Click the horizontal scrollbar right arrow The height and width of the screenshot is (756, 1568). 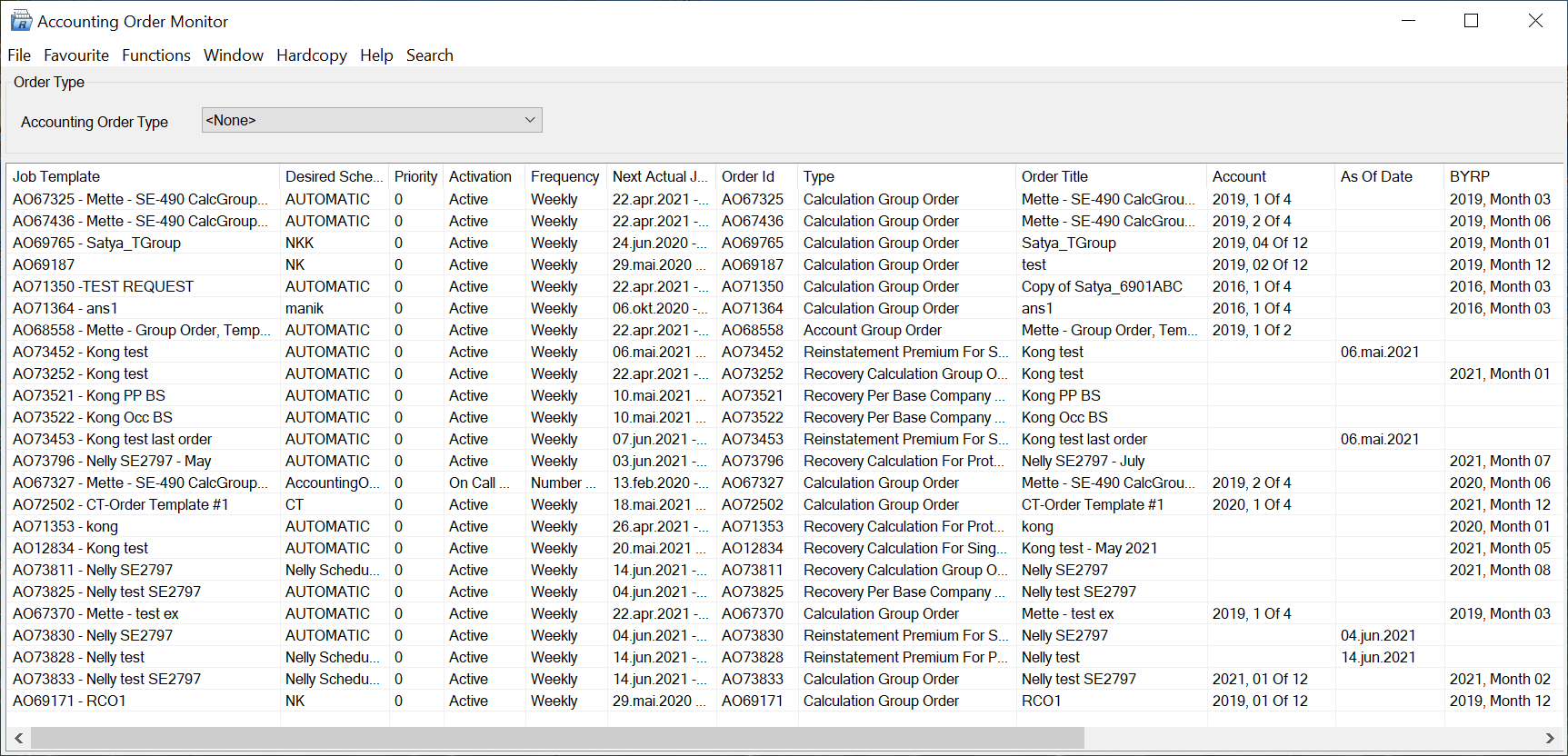tap(1550, 738)
